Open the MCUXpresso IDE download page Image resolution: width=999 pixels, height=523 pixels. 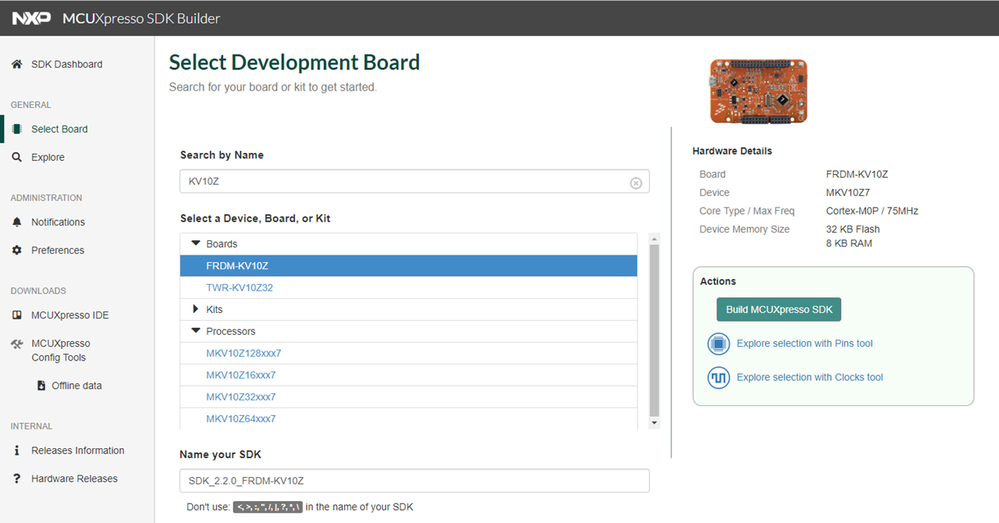tap(70, 315)
